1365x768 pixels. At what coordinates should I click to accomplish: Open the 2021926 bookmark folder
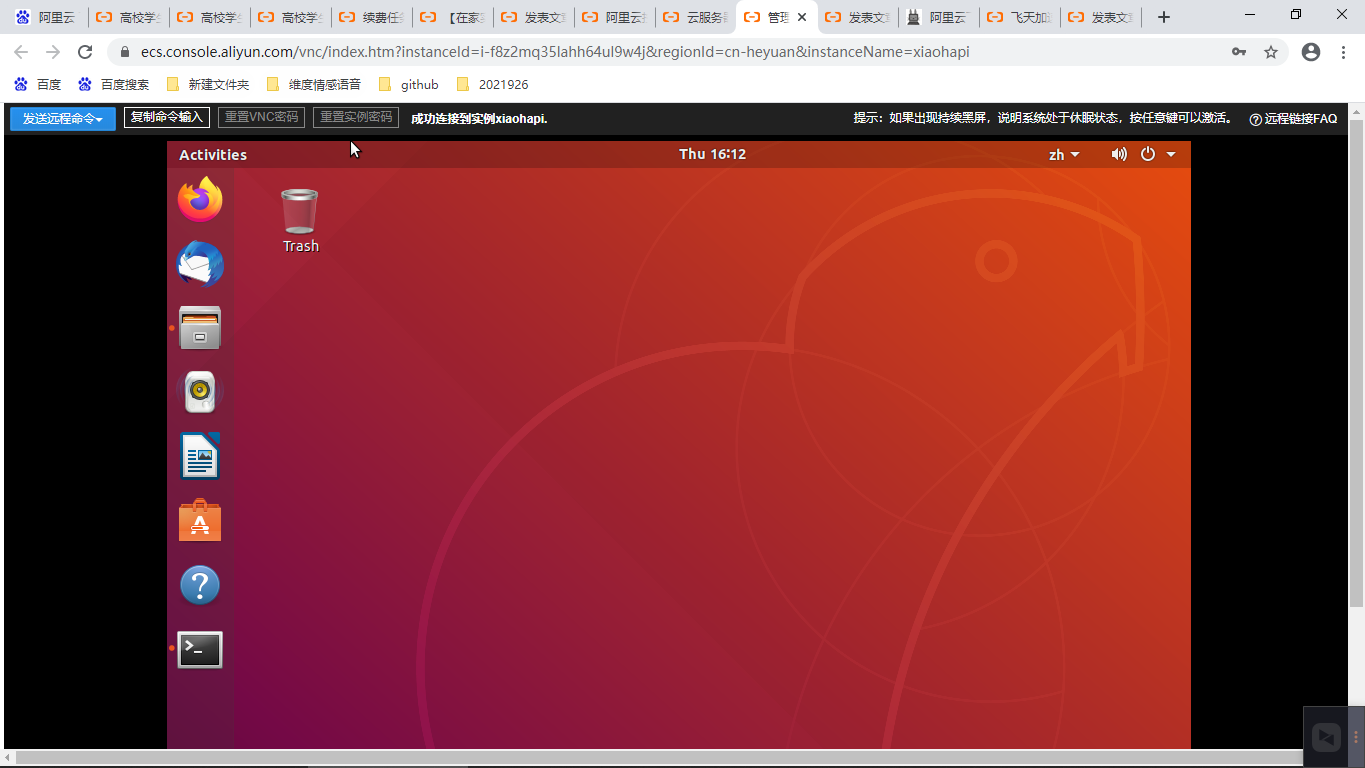(x=492, y=84)
